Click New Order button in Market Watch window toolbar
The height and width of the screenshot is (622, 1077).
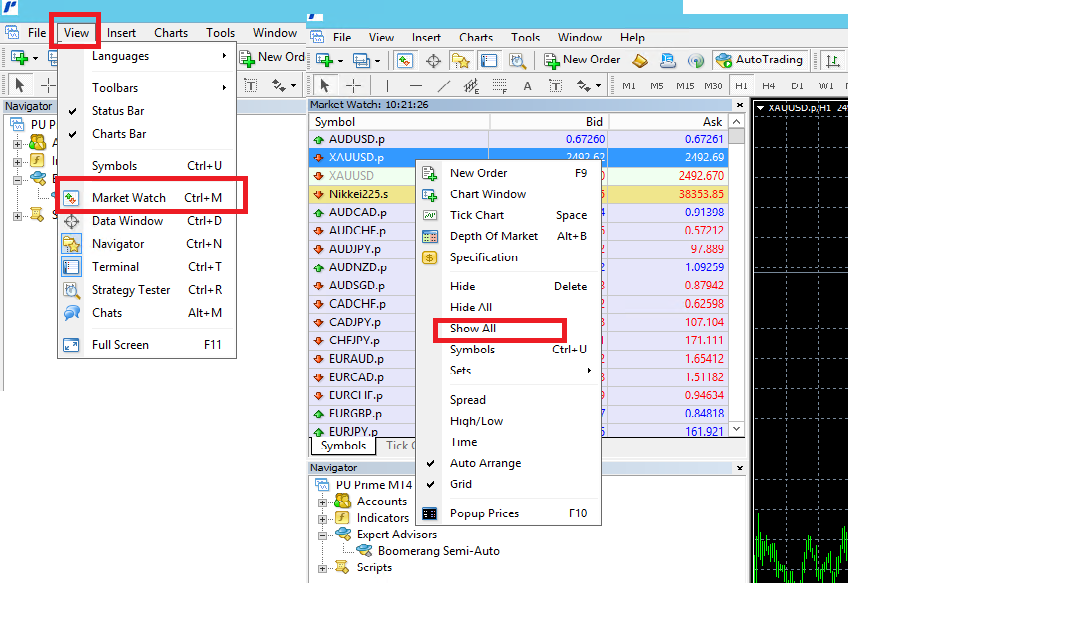click(x=582, y=60)
